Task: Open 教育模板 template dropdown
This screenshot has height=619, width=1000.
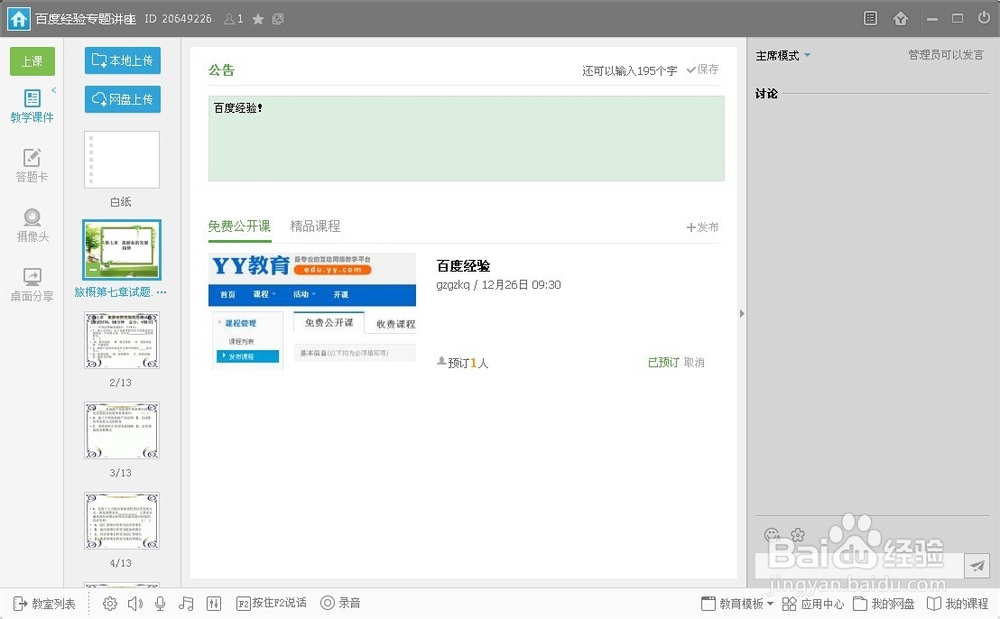Action: tap(737, 603)
